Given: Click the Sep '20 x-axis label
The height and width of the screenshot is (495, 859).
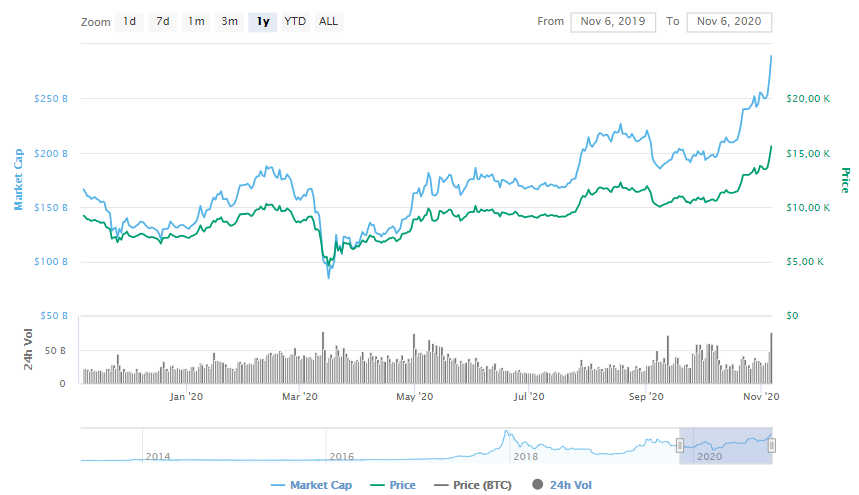Looking at the screenshot, I should tap(646, 396).
